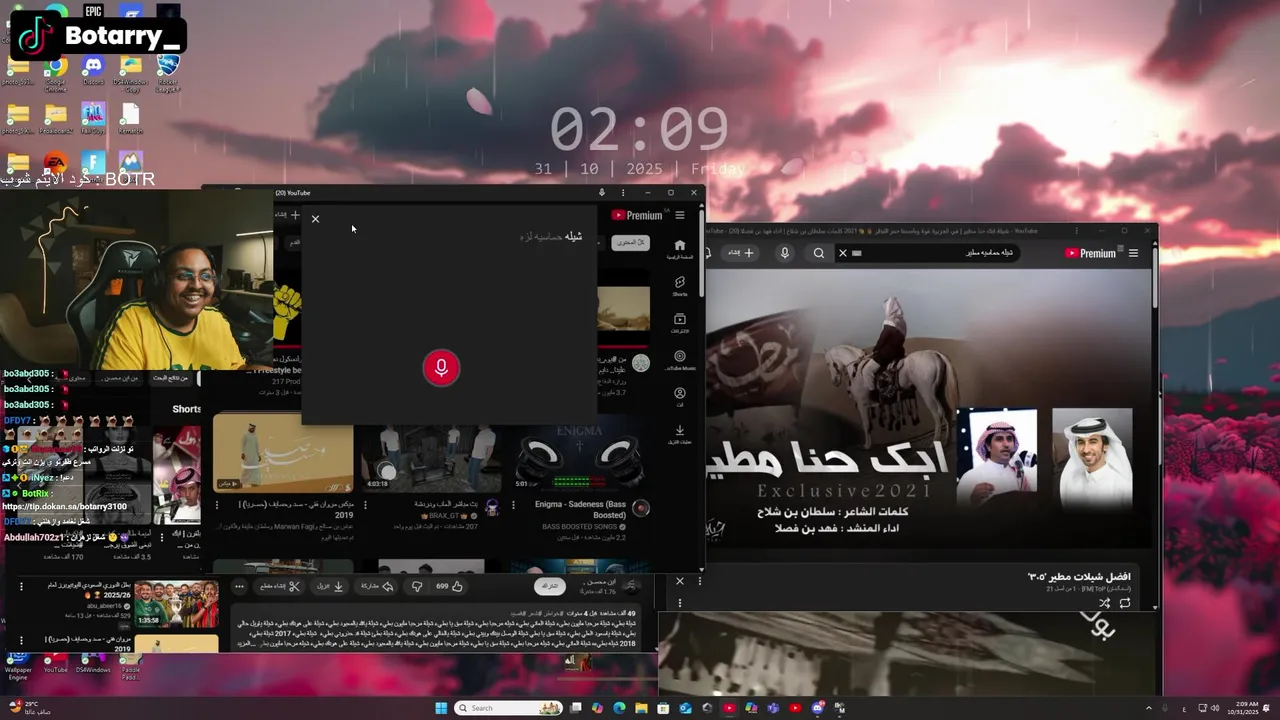Click BRAX_GT channel name
The image size is (1280, 720).
point(443,516)
